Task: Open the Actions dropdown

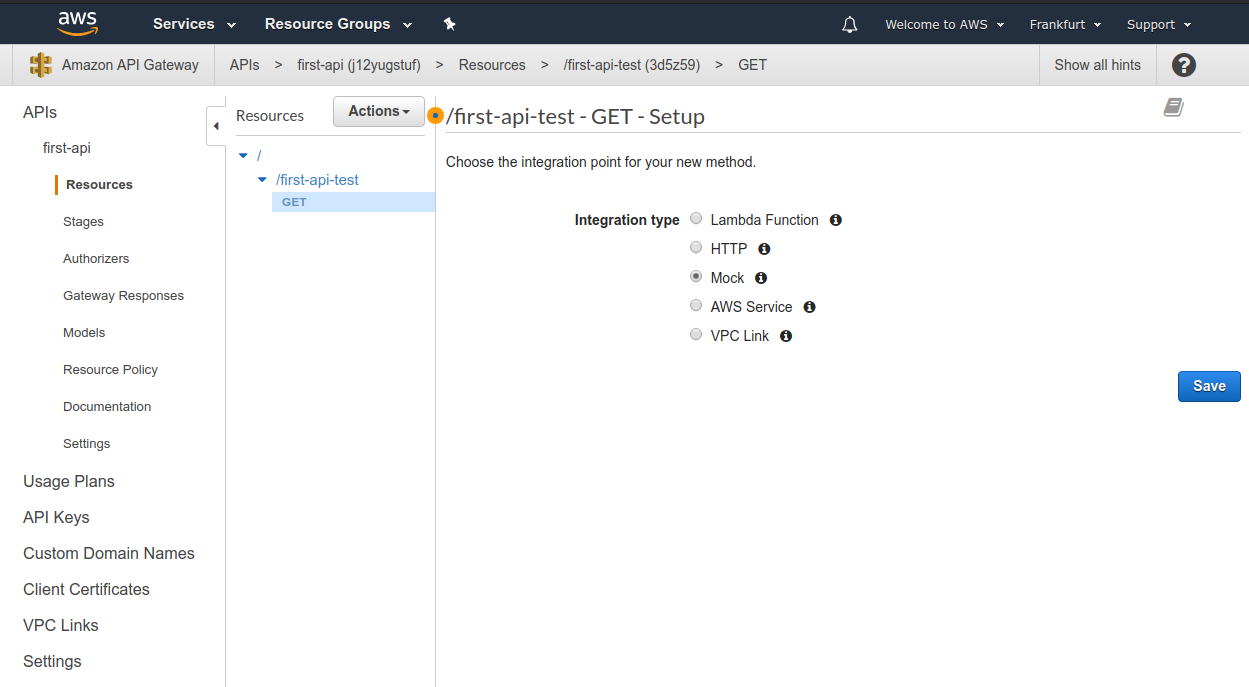Action: [x=379, y=111]
